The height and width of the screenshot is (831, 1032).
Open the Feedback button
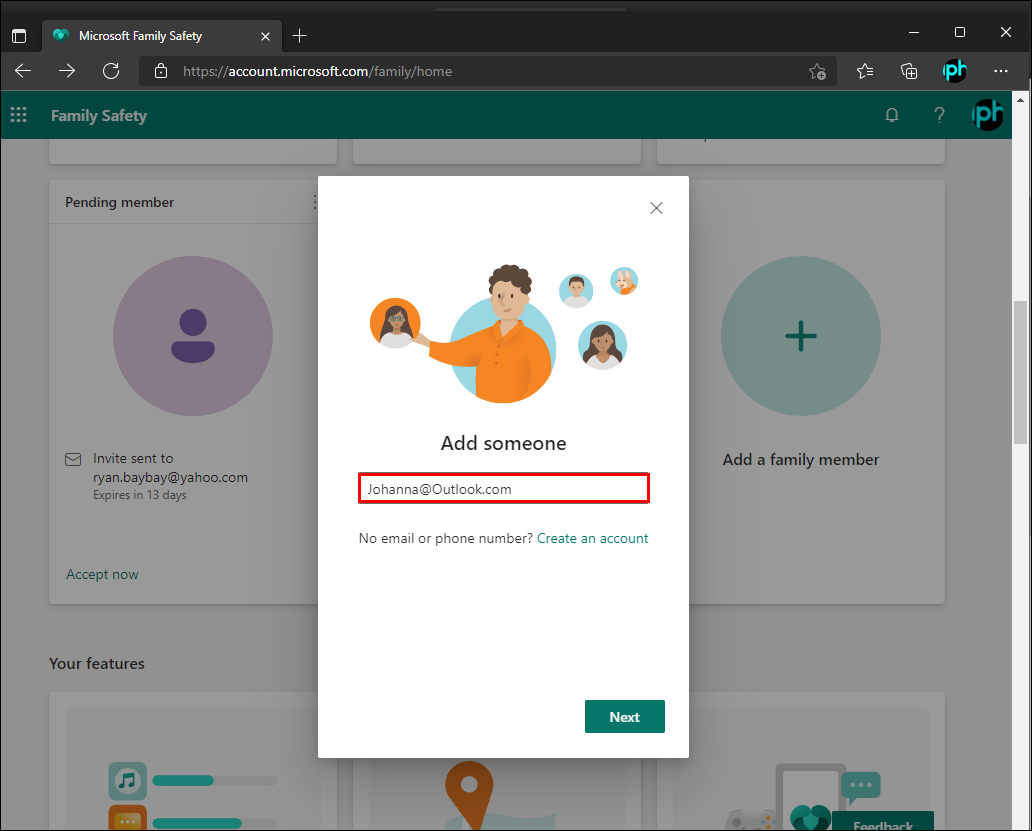pyautogui.click(x=883, y=821)
